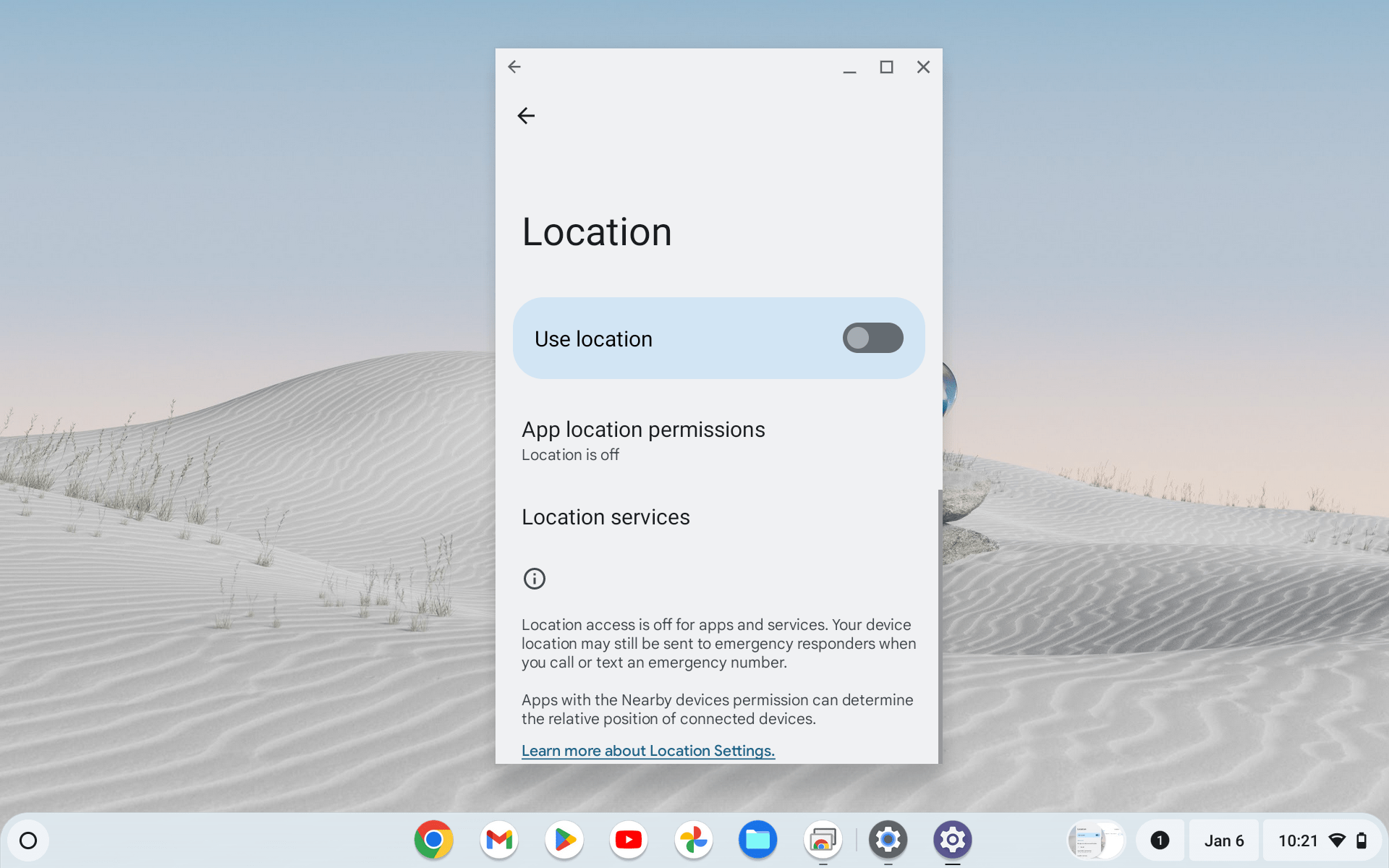Open Gmail from the shelf
This screenshot has height=868, width=1389.
(498, 840)
